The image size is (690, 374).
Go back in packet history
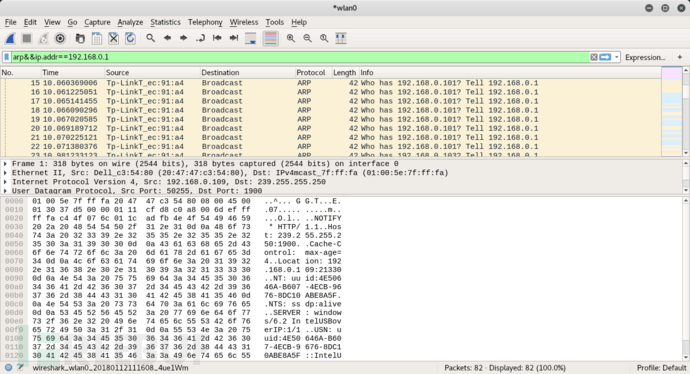point(167,38)
